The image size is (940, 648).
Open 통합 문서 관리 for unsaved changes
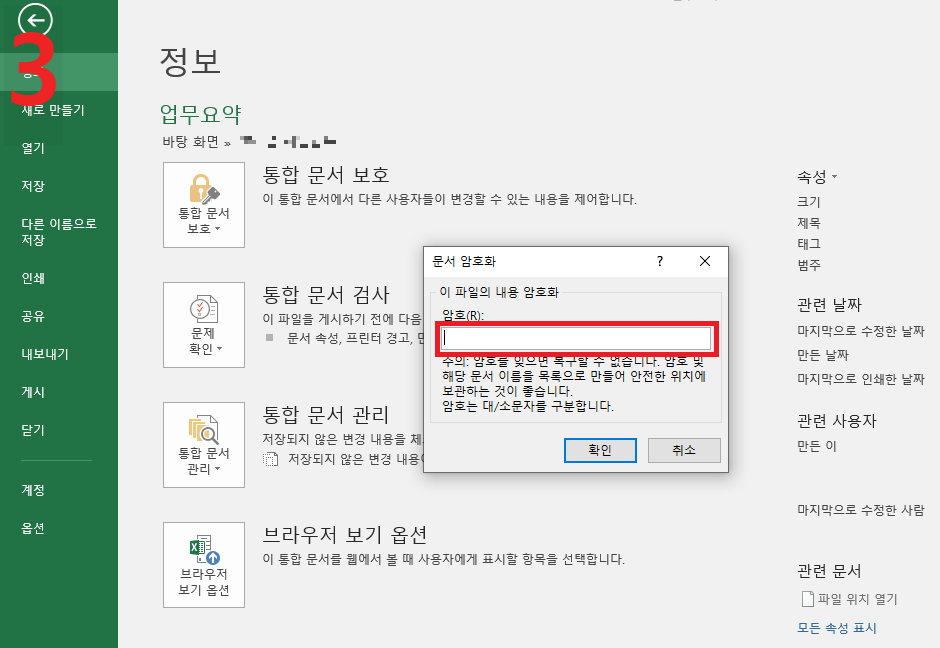point(204,445)
